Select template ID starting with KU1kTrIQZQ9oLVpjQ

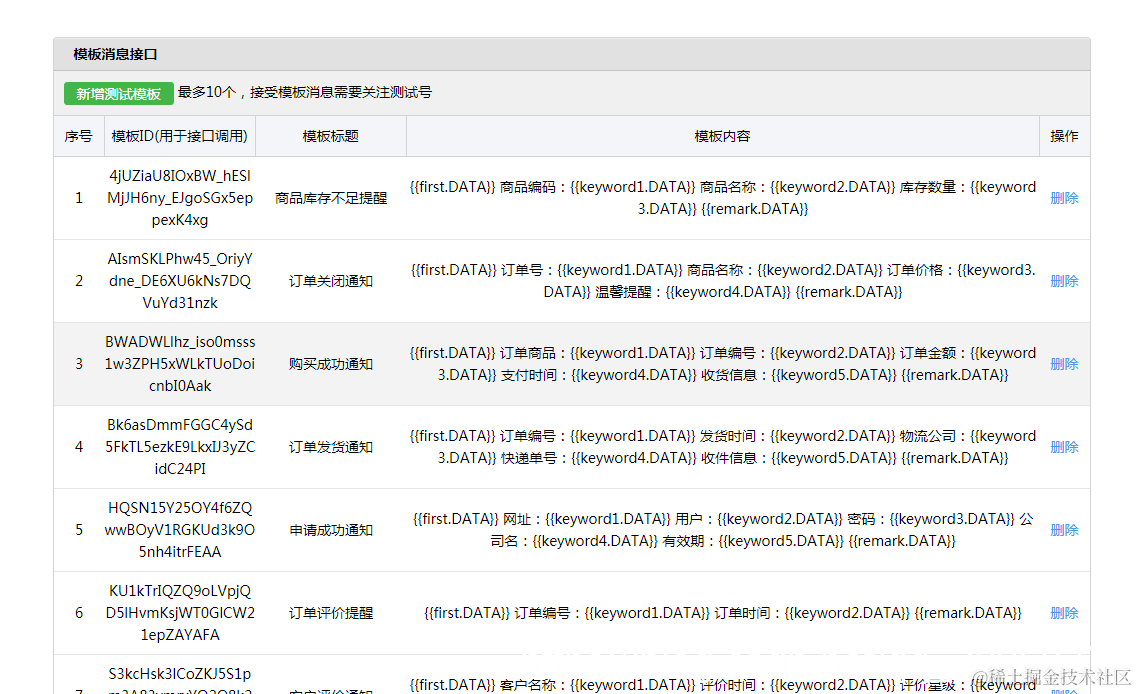click(x=180, y=613)
